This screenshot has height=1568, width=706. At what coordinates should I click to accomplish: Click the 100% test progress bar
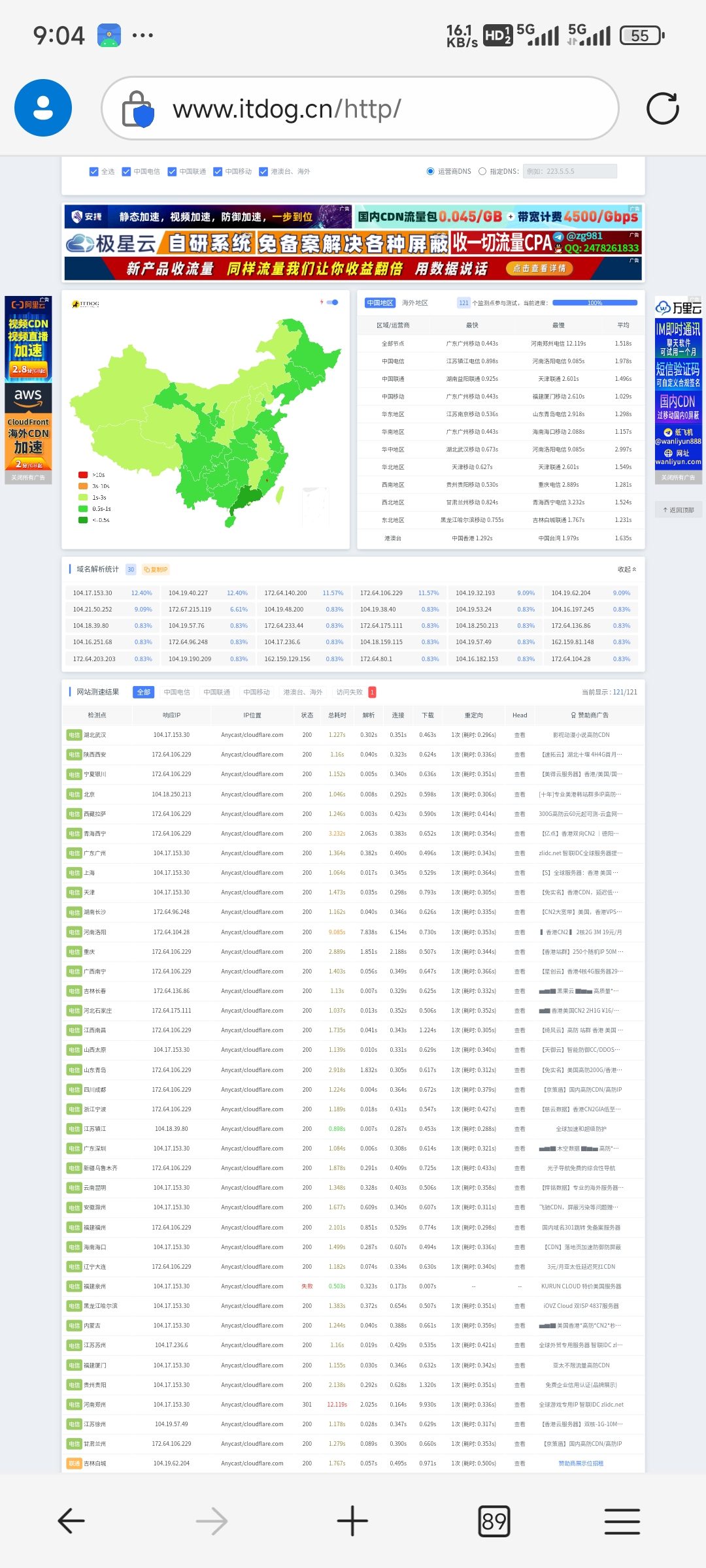(595, 303)
